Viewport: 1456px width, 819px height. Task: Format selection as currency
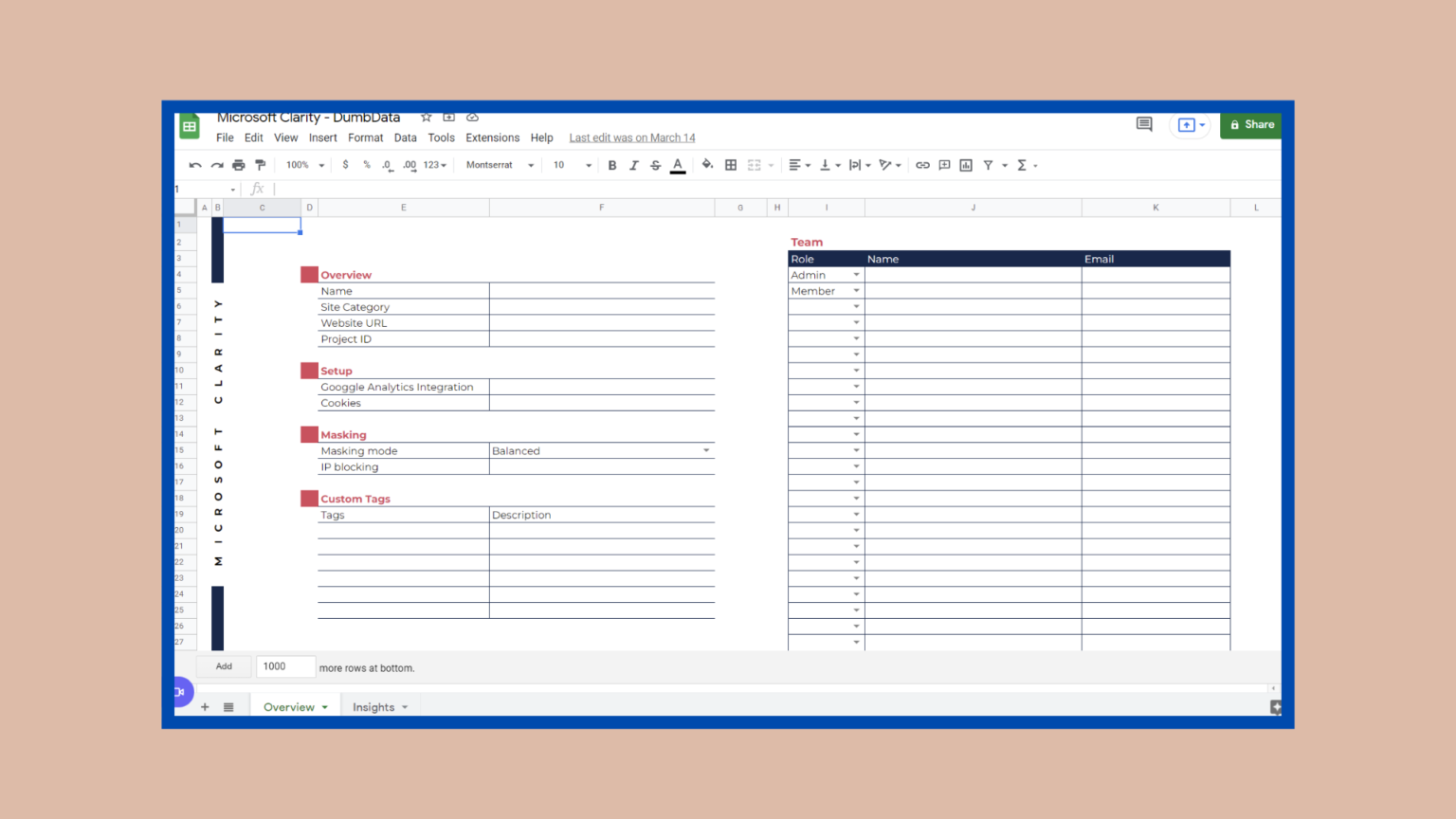(345, 165)
